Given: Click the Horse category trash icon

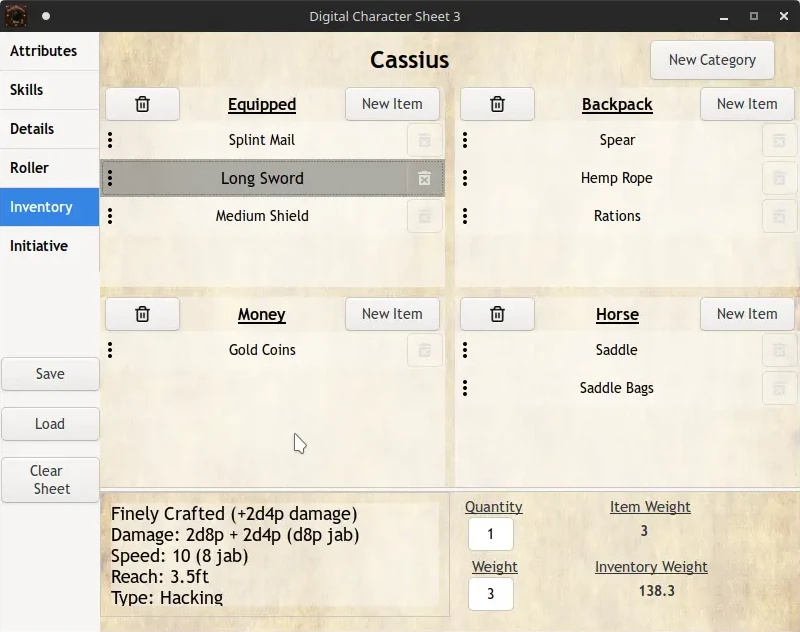Looking at the screenshot, I should tap(497, 314).
